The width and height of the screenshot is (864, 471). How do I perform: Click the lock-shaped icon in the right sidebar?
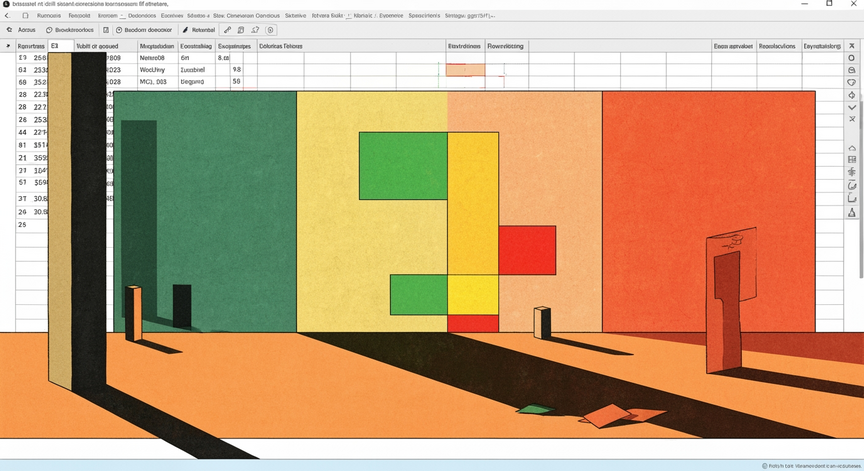(x=852, y=70)
